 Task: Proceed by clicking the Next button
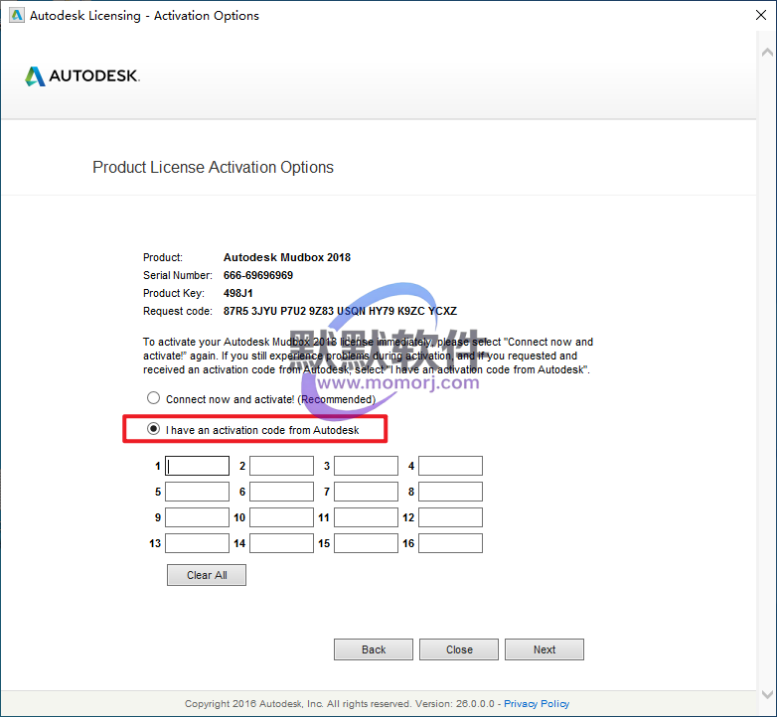[544, 650]
